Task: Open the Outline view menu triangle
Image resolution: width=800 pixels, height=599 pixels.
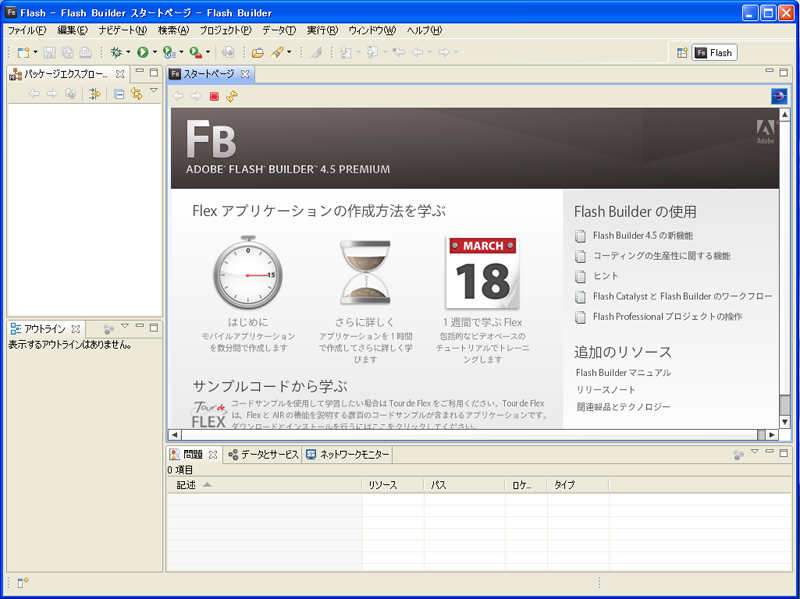Action: (x=125, y=326)
